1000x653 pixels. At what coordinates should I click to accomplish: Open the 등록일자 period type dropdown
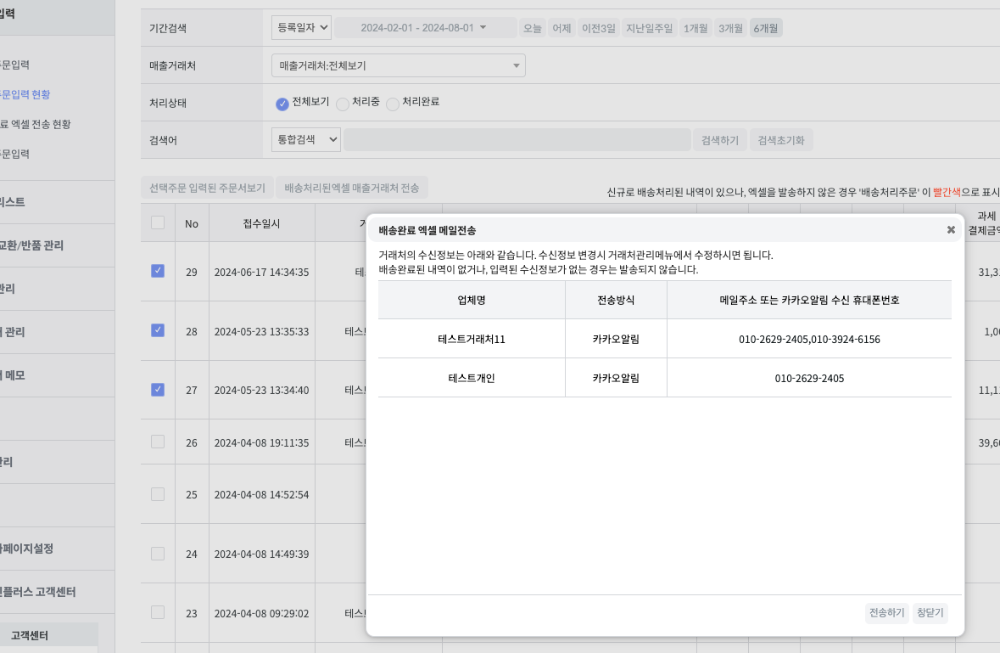301,27
